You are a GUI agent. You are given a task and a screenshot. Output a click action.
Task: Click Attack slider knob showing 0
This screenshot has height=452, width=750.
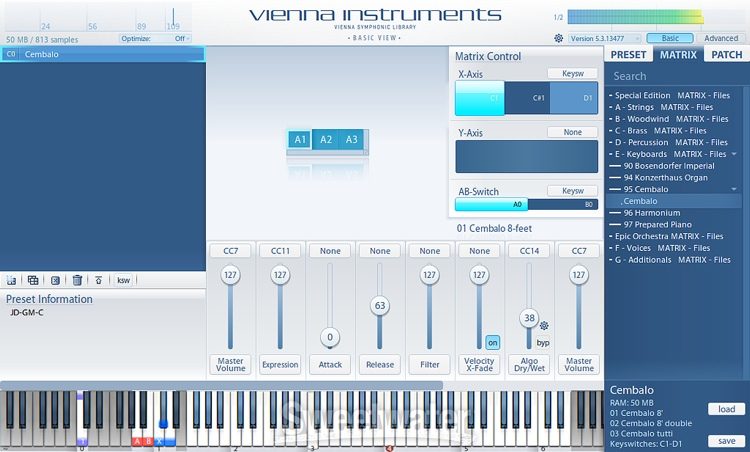(x=330, y=337)
